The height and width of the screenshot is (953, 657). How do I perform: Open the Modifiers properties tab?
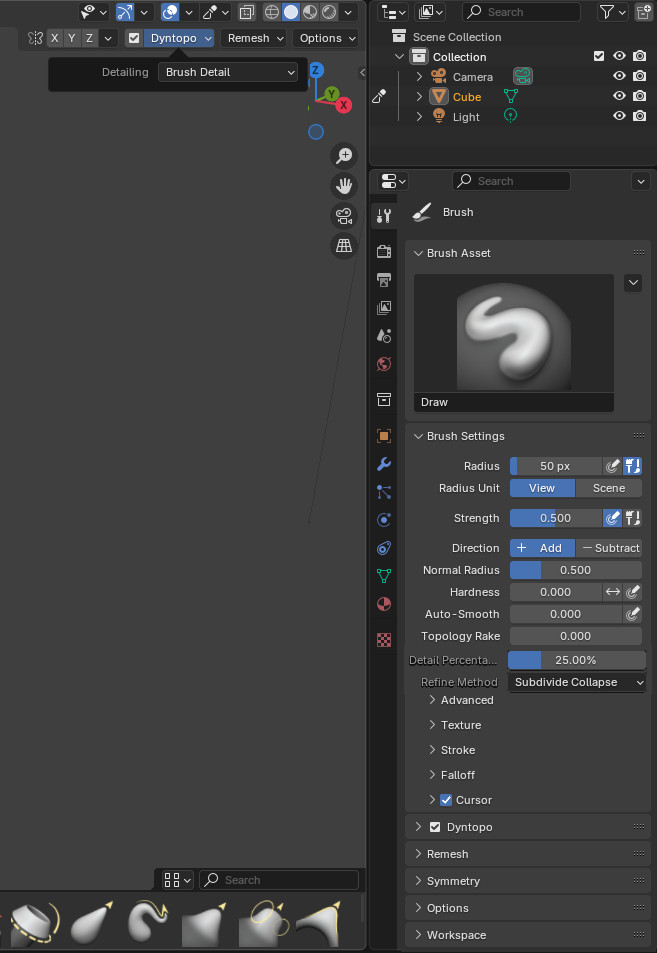coord(384,464)
